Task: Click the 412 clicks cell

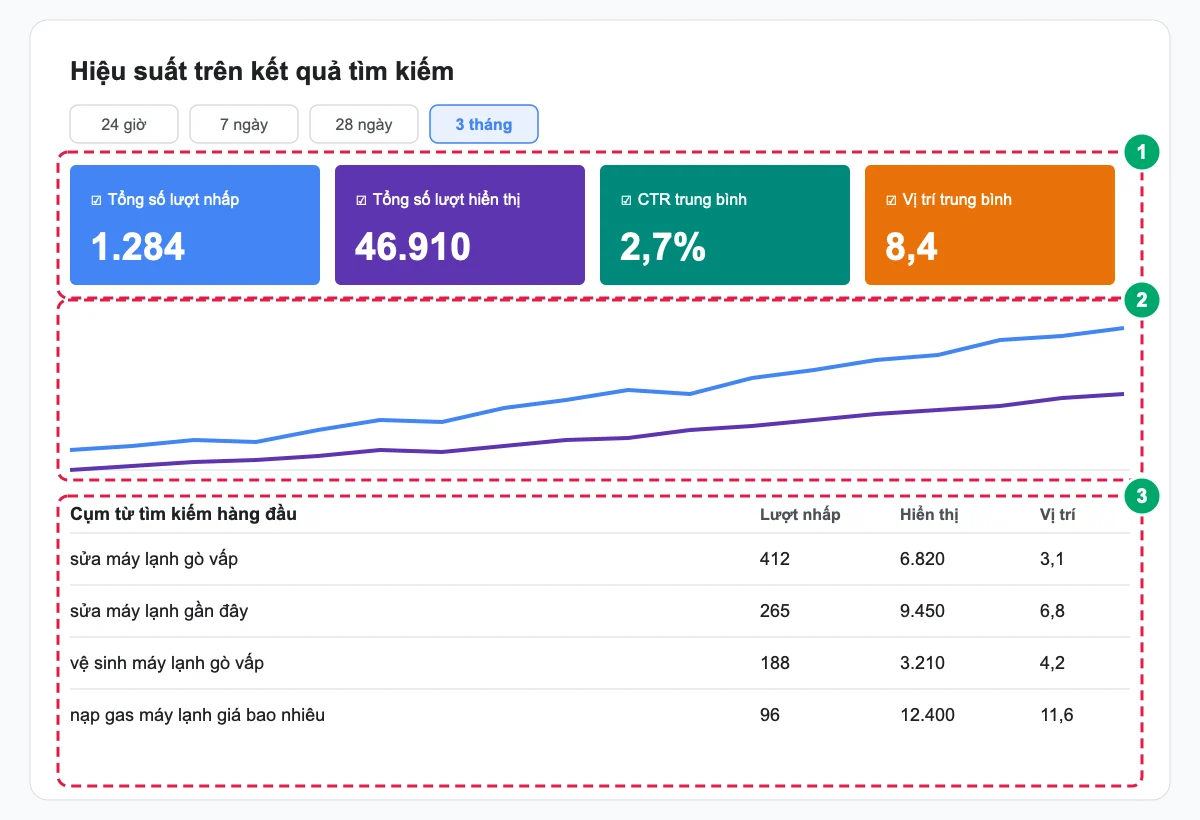Action: tap(775, 559)
